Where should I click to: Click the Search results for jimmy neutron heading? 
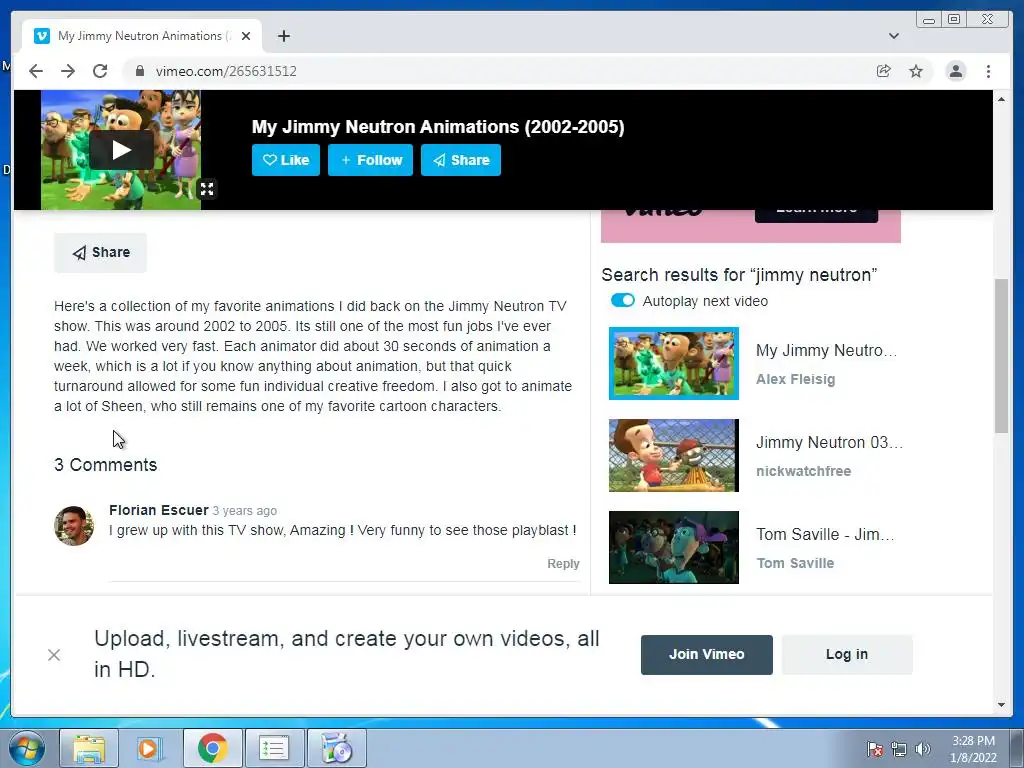(739, 275)
